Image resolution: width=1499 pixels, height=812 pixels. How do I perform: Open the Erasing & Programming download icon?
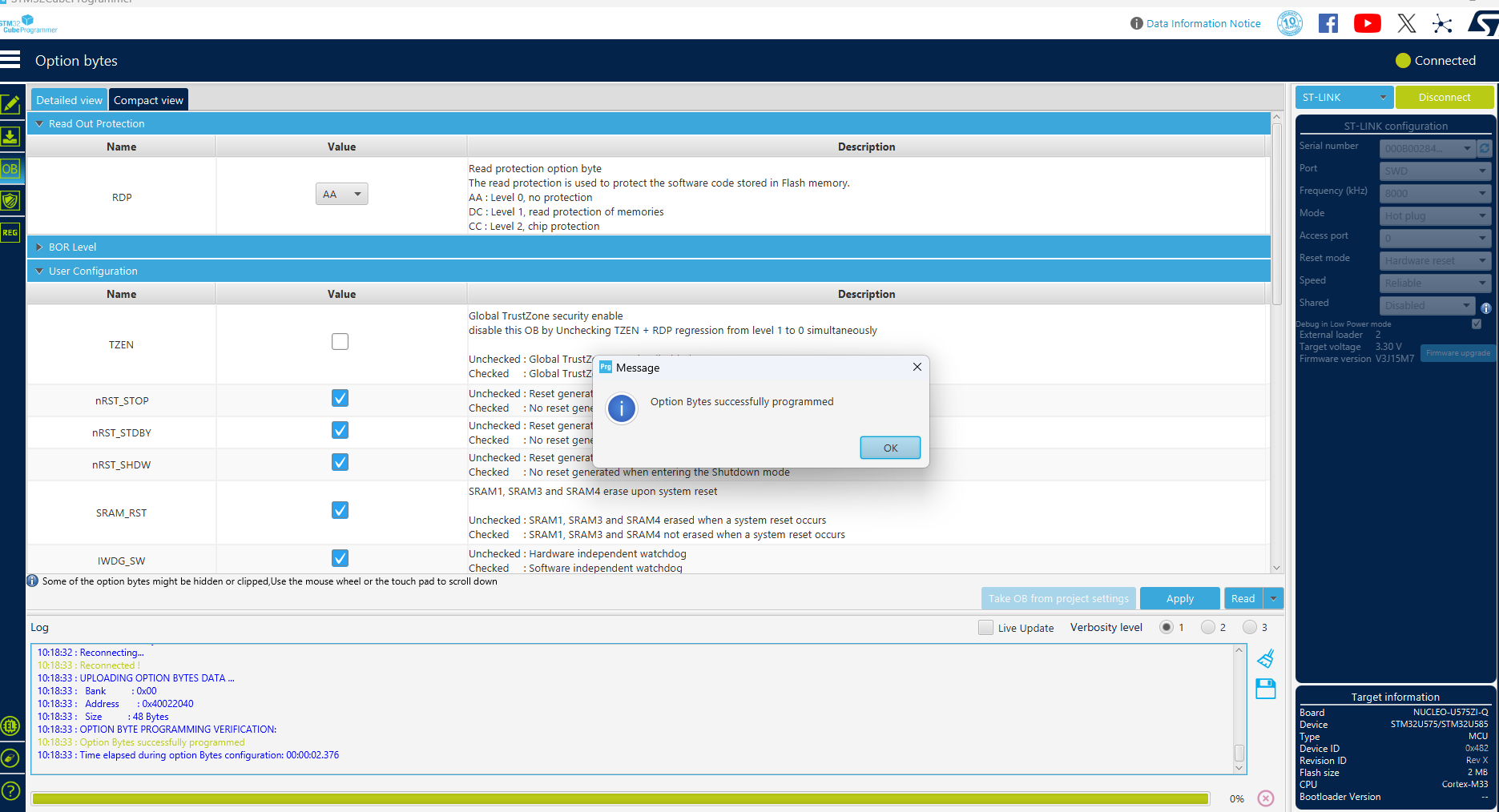10,137
